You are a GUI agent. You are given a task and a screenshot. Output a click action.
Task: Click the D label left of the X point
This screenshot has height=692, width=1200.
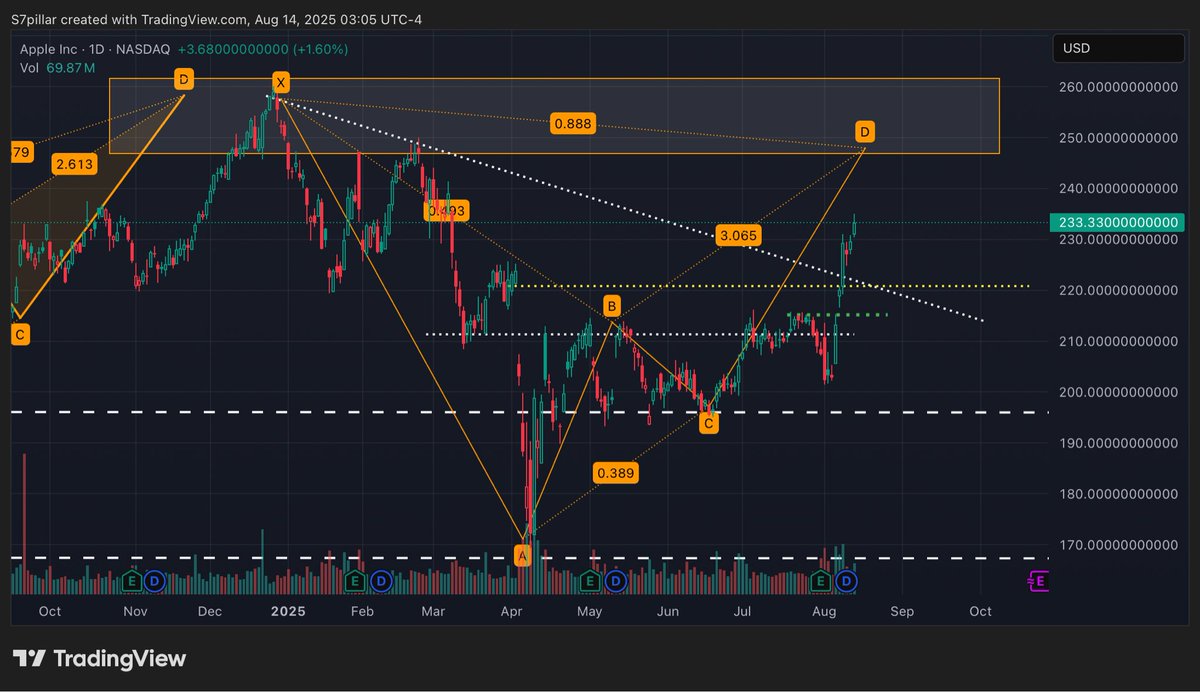183,78
